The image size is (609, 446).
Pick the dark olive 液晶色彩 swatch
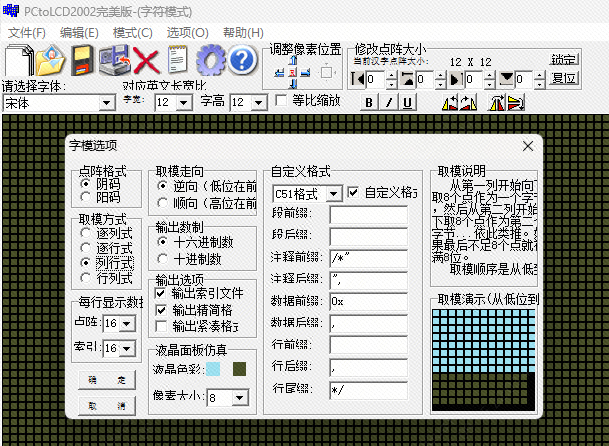(239, 369)
